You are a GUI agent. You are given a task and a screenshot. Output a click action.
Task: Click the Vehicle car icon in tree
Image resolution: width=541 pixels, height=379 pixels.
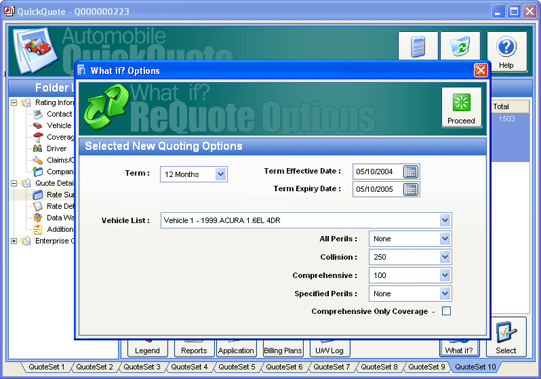(x=38, y=125)
